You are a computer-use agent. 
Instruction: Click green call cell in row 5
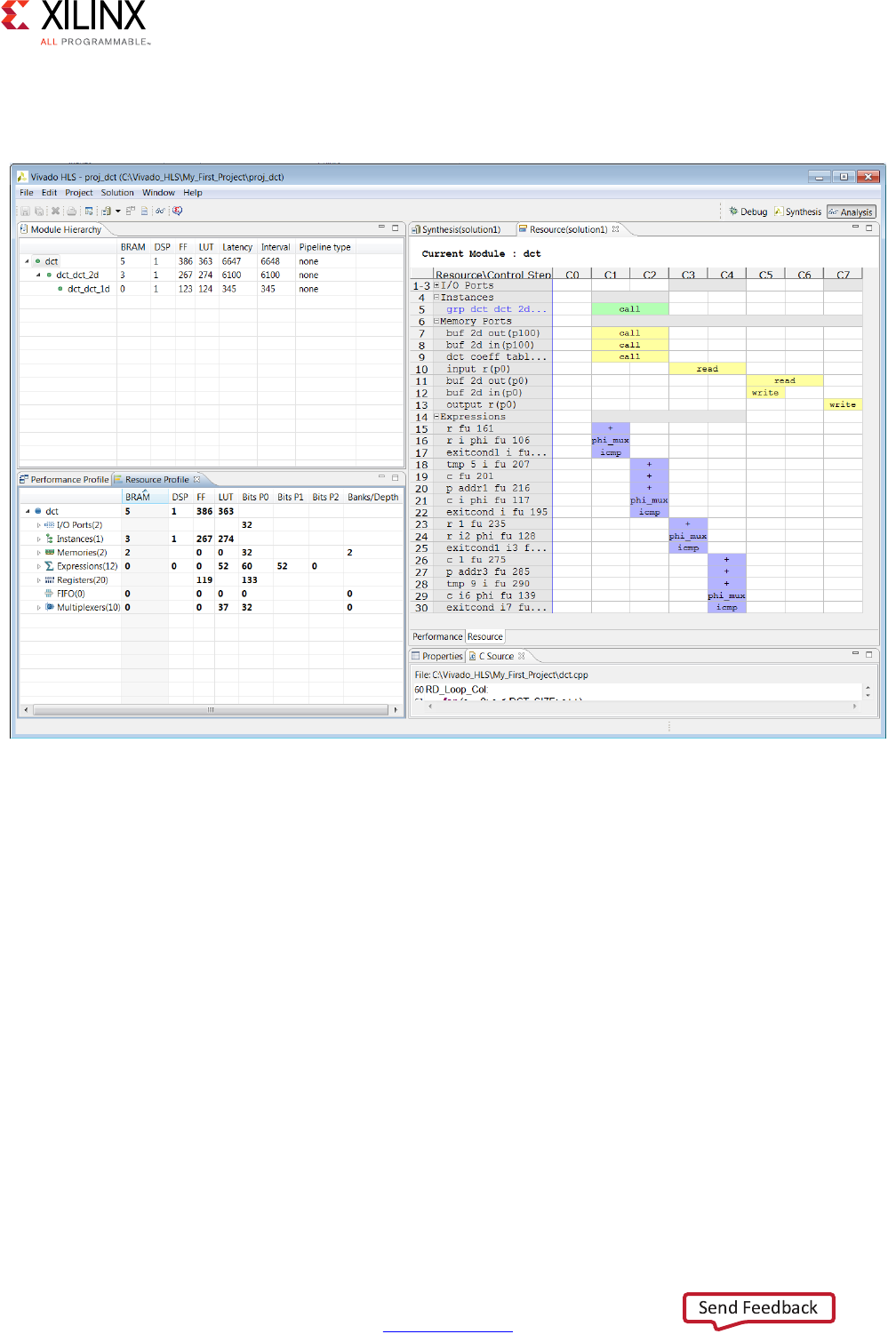click(630, 309)
